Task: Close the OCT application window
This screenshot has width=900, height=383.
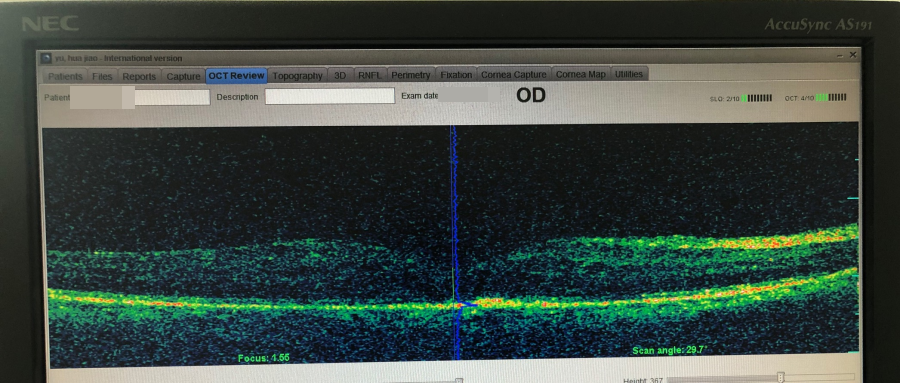Action: click(853, 55)
